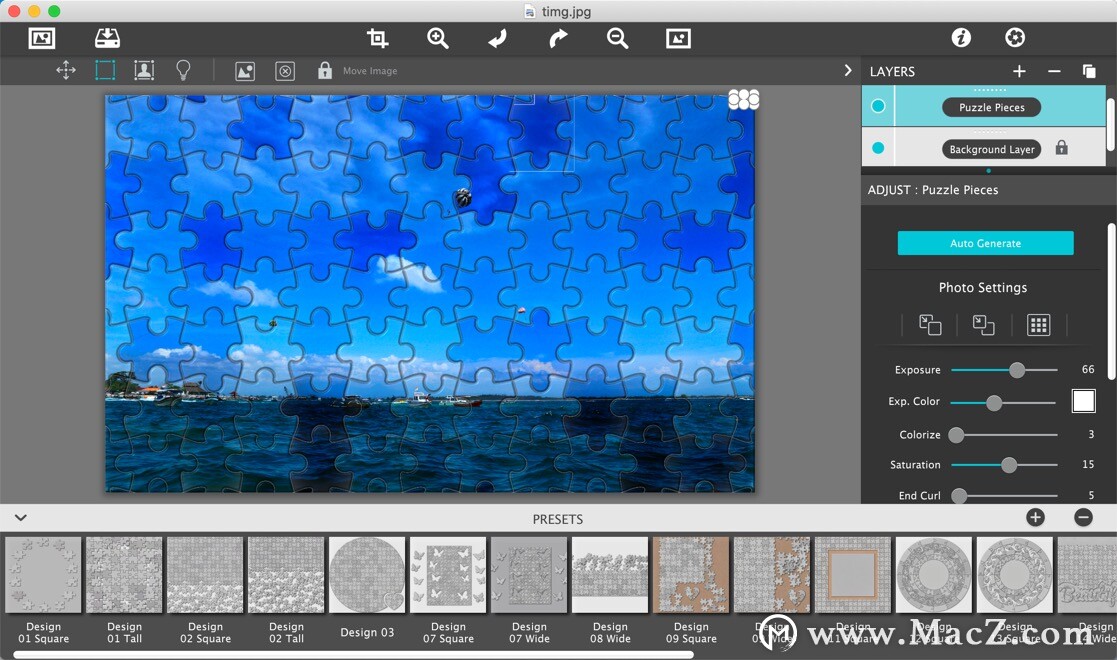This screenshot has width=1117, height=660.
Task: Click the zoom out magnifier
Action: (x=617, y=38)
